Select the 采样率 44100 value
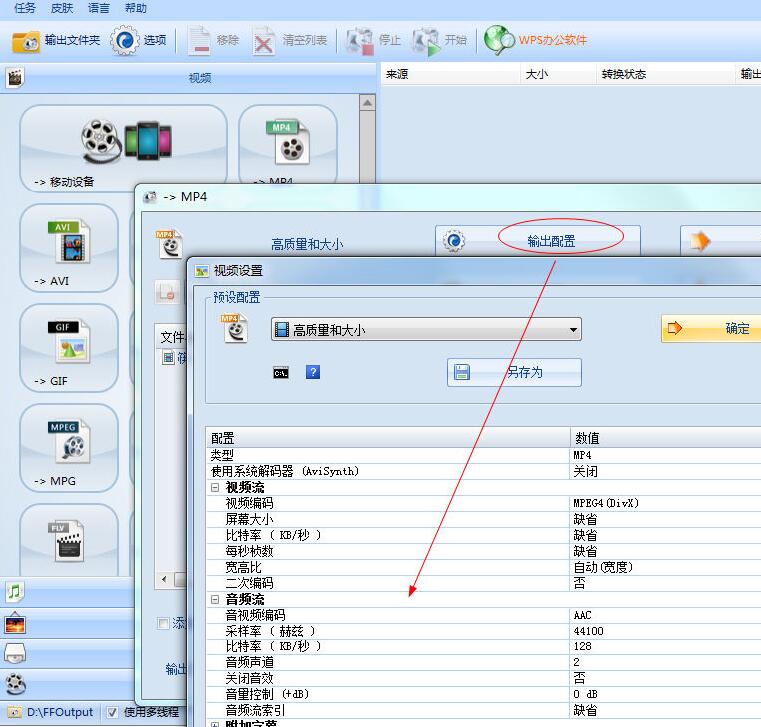761x727 pixels. [588, 631]
